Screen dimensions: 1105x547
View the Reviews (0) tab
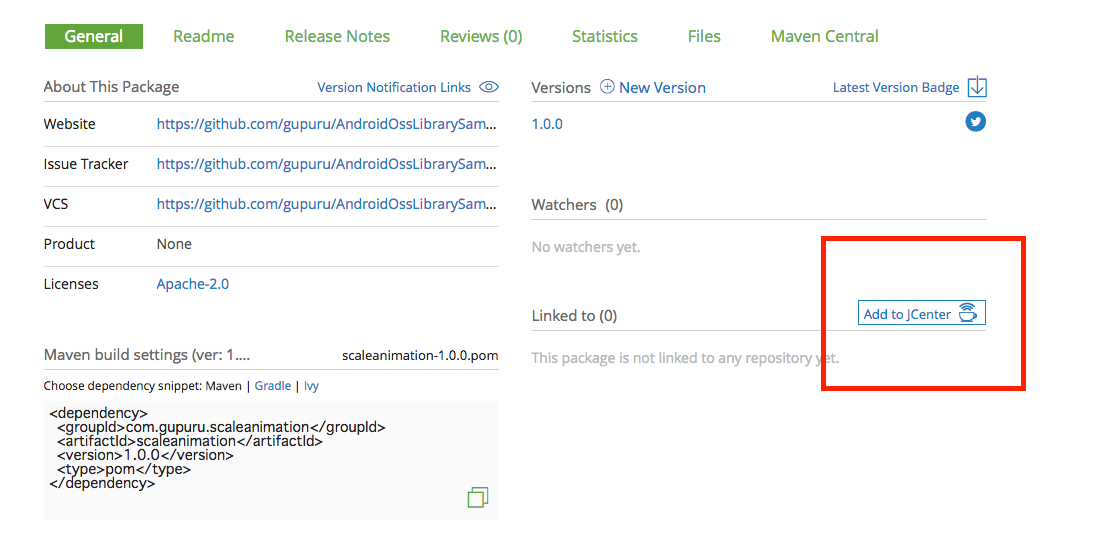pyautogui.click(x=481, y=37)
